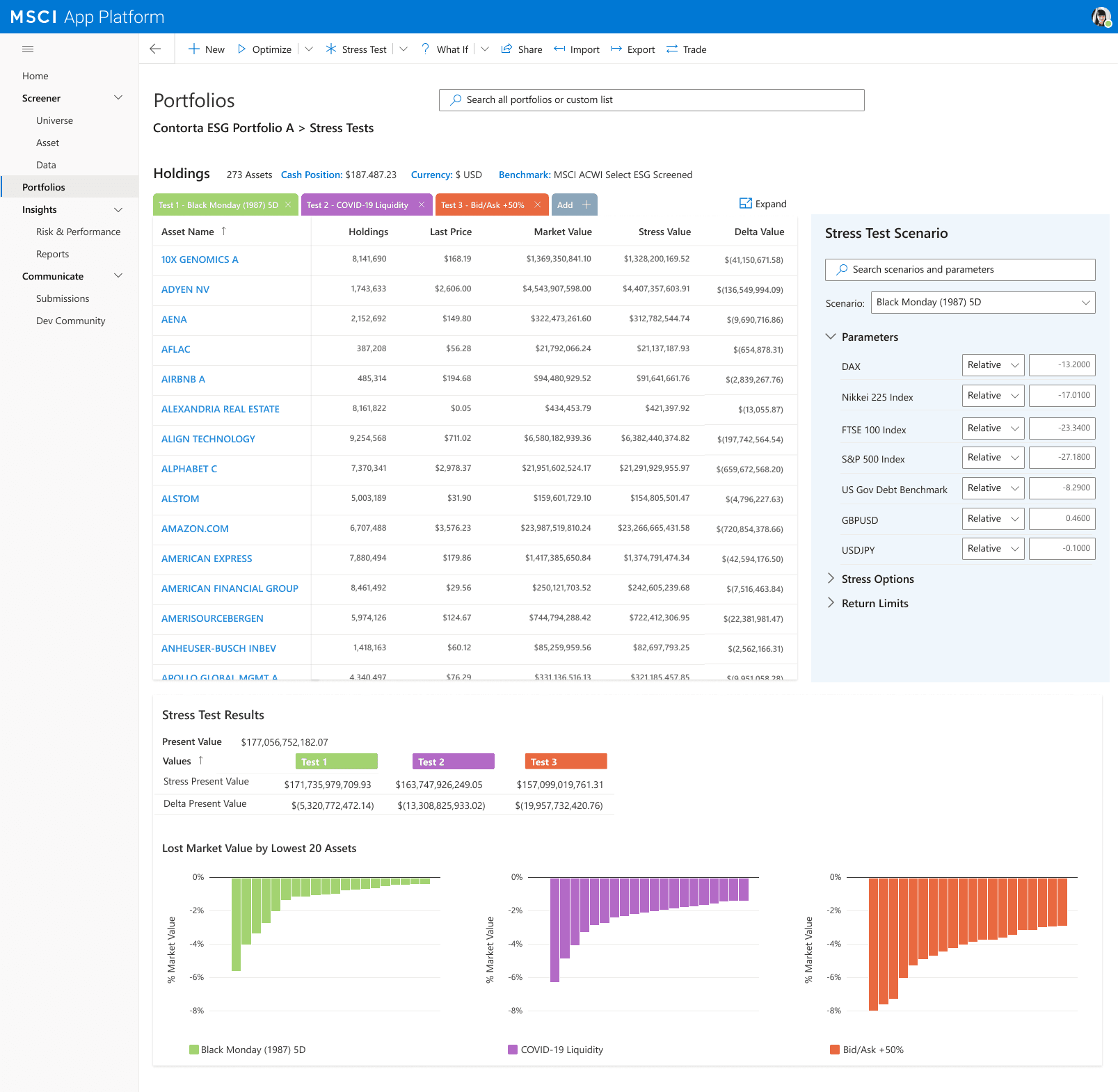Click the Values sort arrow

point(200,760)
